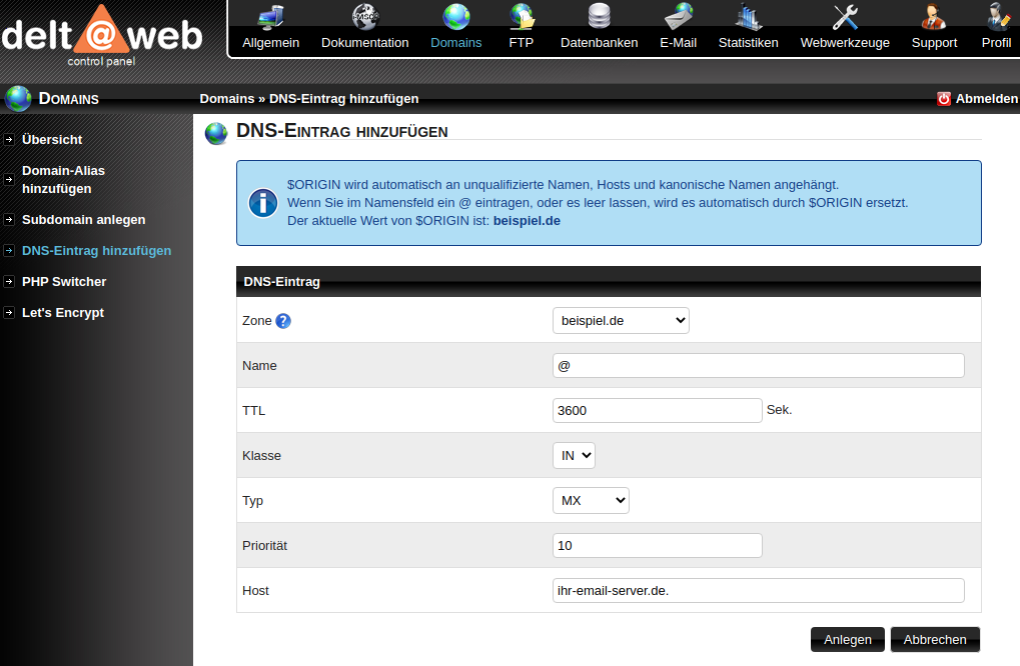Click the E-Mail envelope icon
Image resolution: width=1020 pixels, height=666 pixels.
pos(678,17)
